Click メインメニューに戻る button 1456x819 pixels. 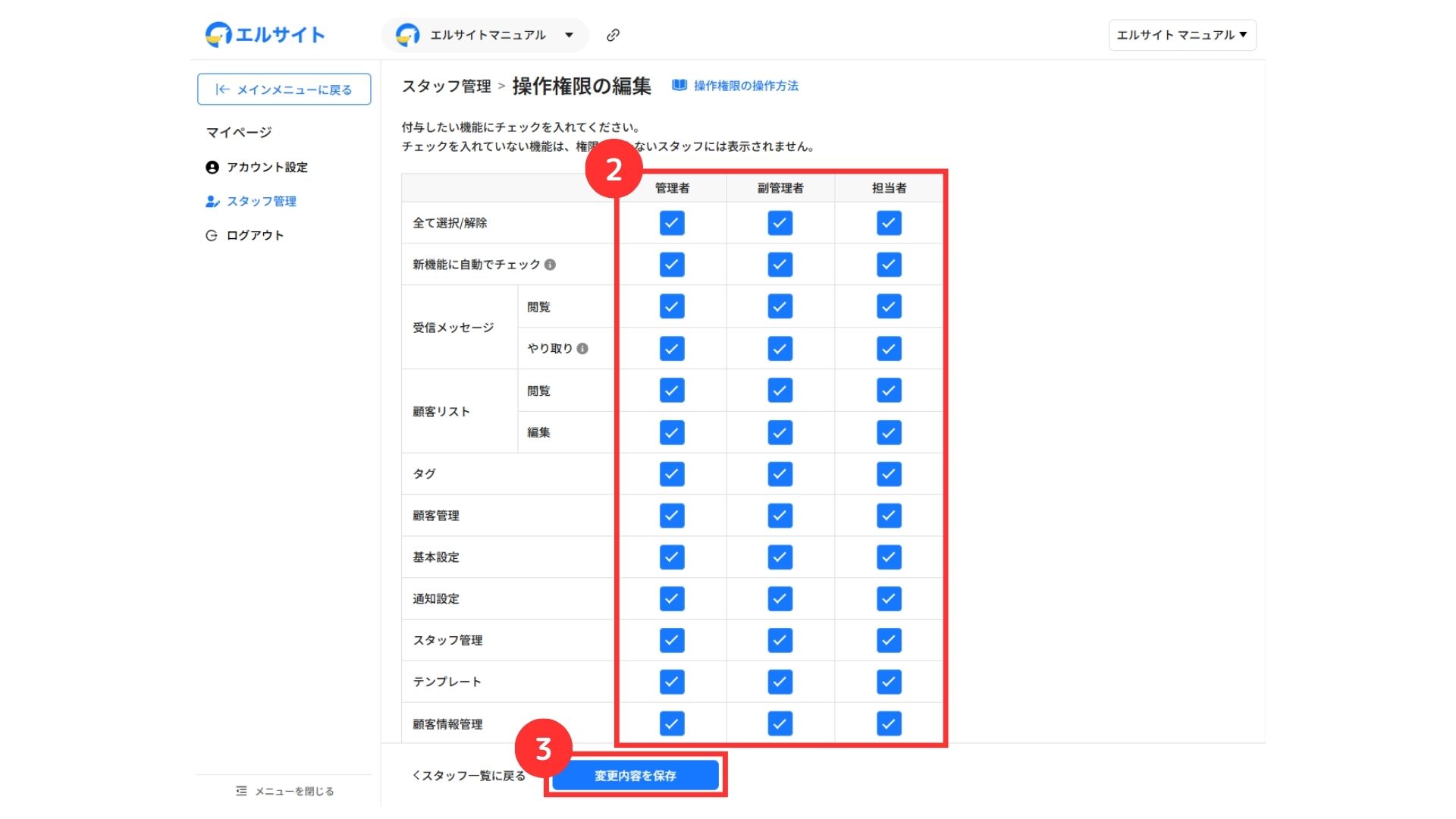point(284,89)
